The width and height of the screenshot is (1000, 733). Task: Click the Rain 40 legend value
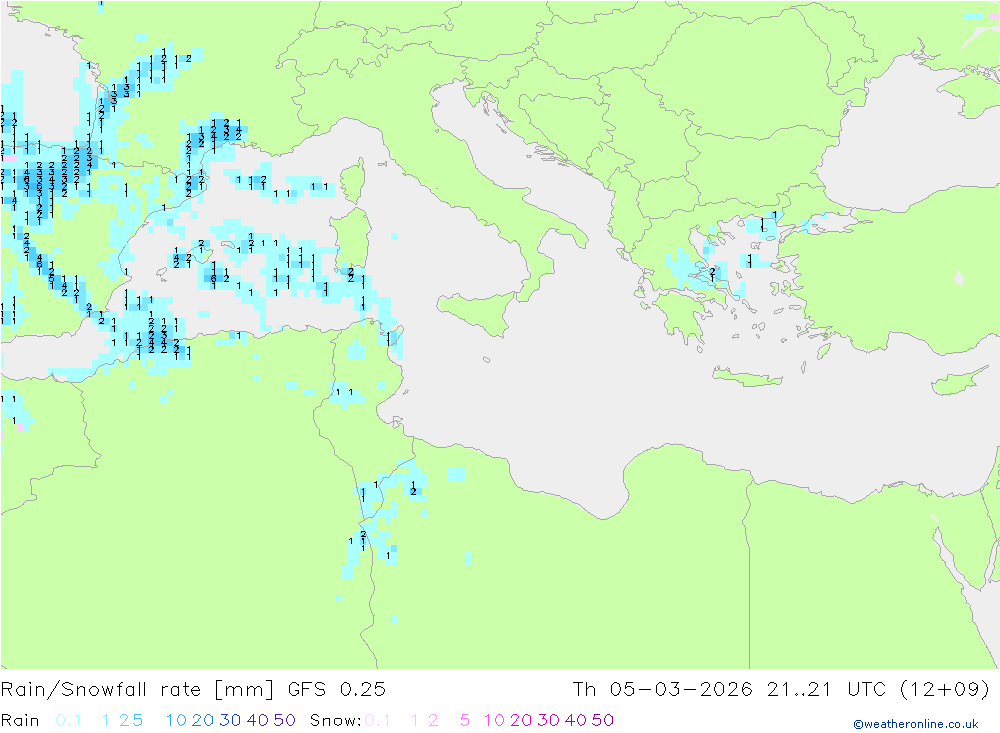[x=258, y=720]
